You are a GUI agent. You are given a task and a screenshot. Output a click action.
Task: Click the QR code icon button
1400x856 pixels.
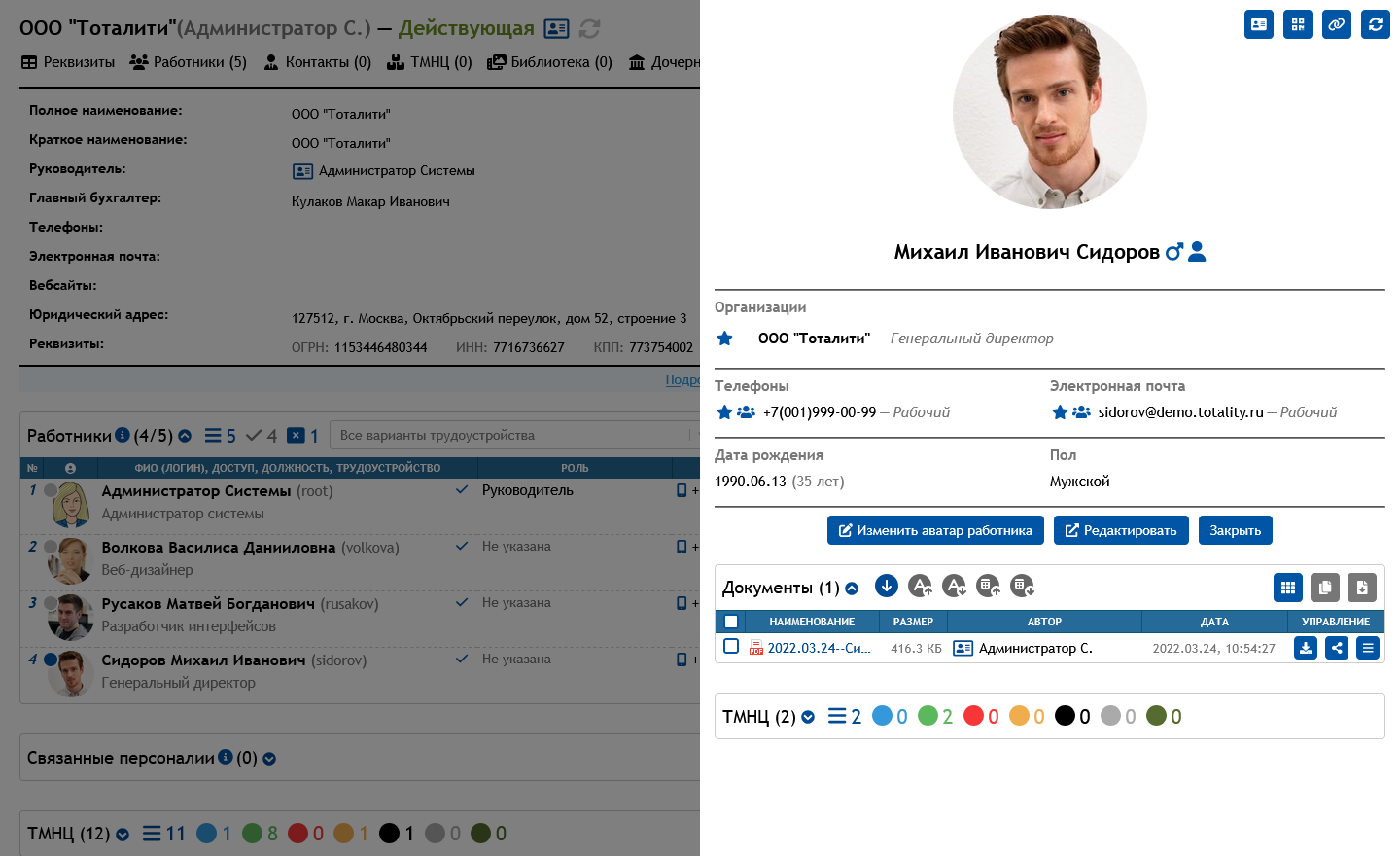pos(1297,24)
